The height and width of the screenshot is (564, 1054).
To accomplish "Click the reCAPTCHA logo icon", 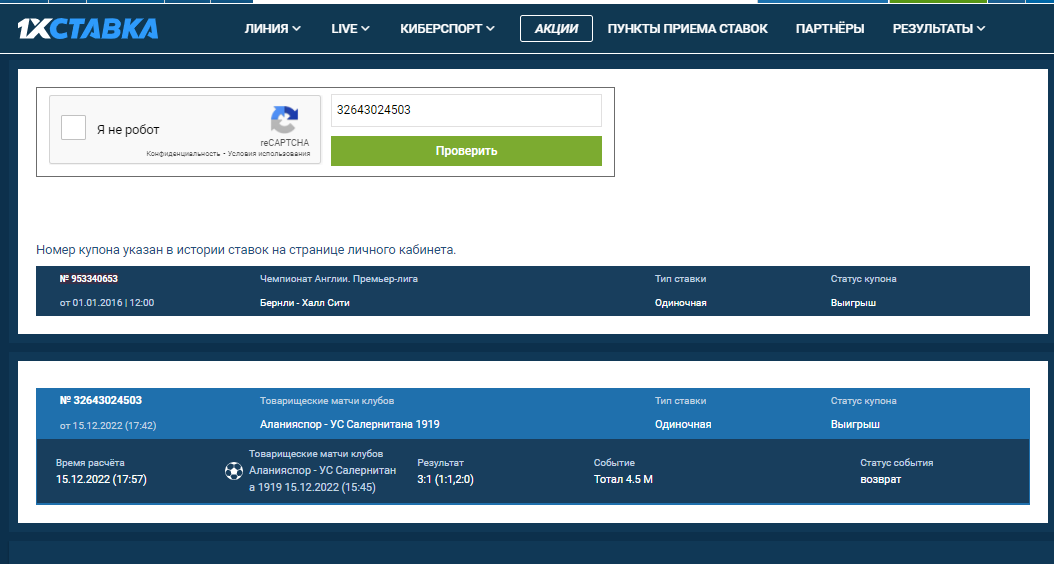I will pos(284,121).
